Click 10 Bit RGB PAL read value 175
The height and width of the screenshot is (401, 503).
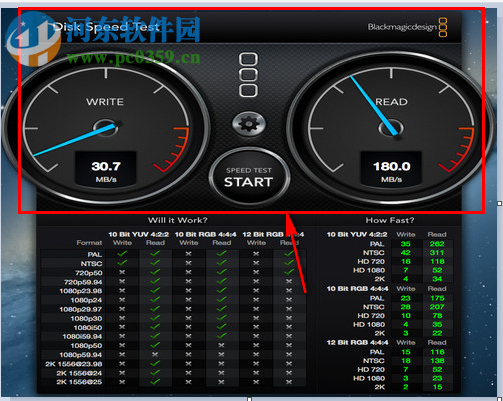coord(437,298)
